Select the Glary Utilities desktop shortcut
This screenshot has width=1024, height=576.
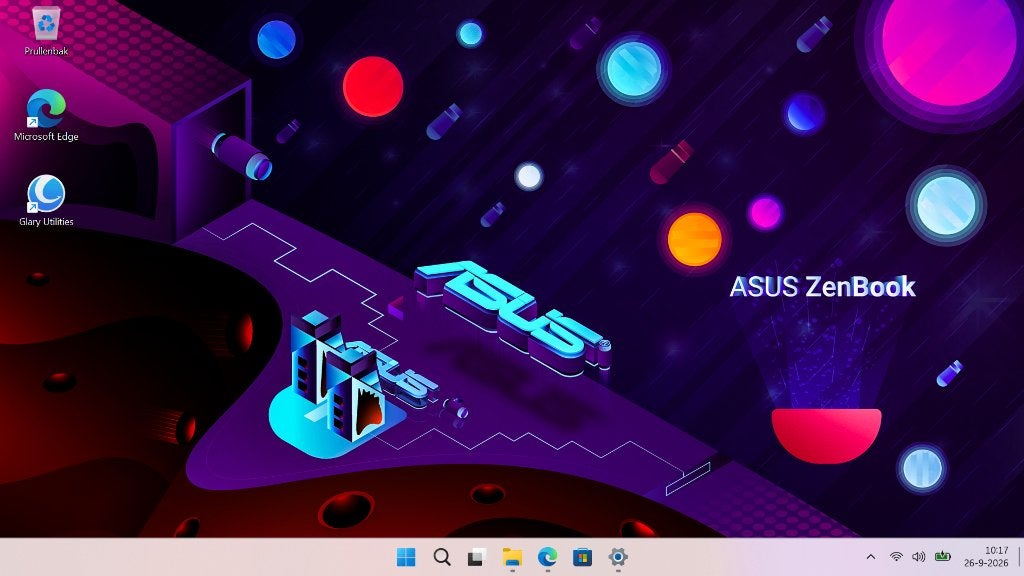(x=46, y=200)
